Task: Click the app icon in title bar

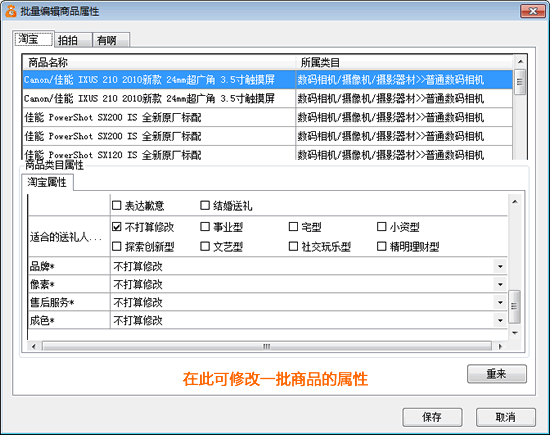Action: coord(11,11)
